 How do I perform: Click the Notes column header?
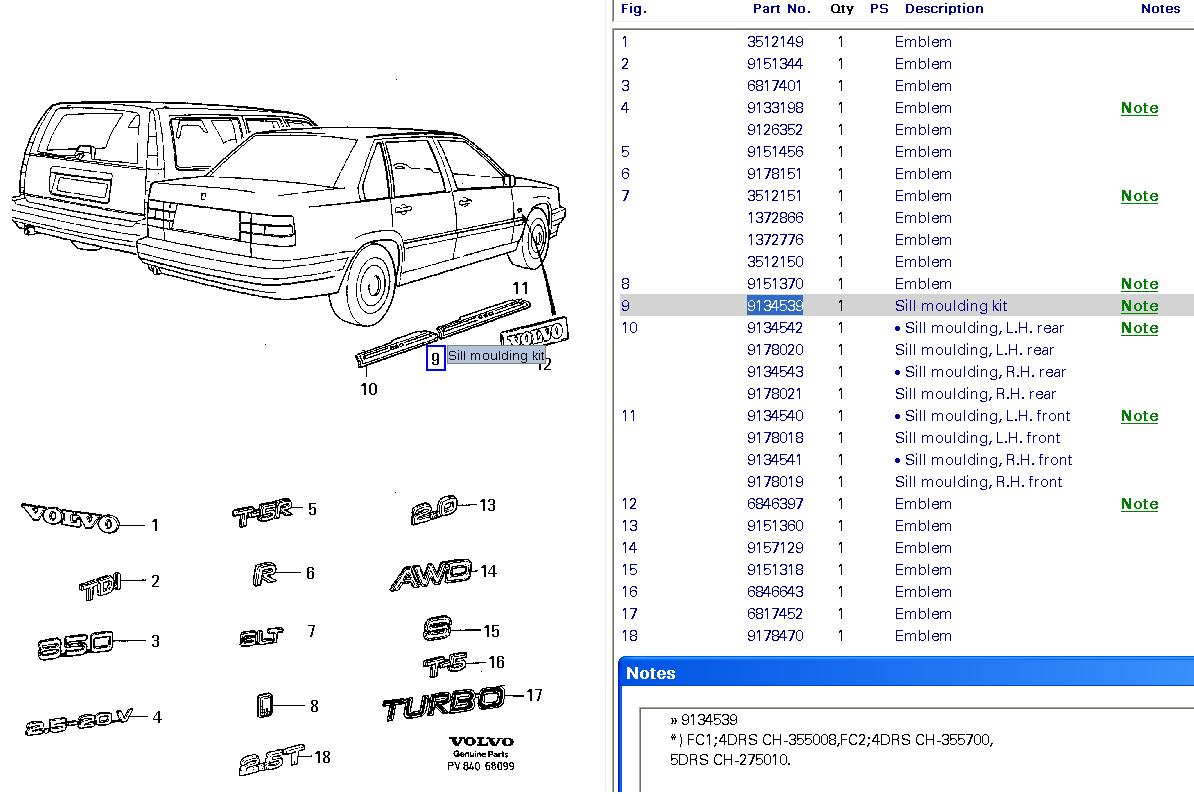(x=1160, y=9)
